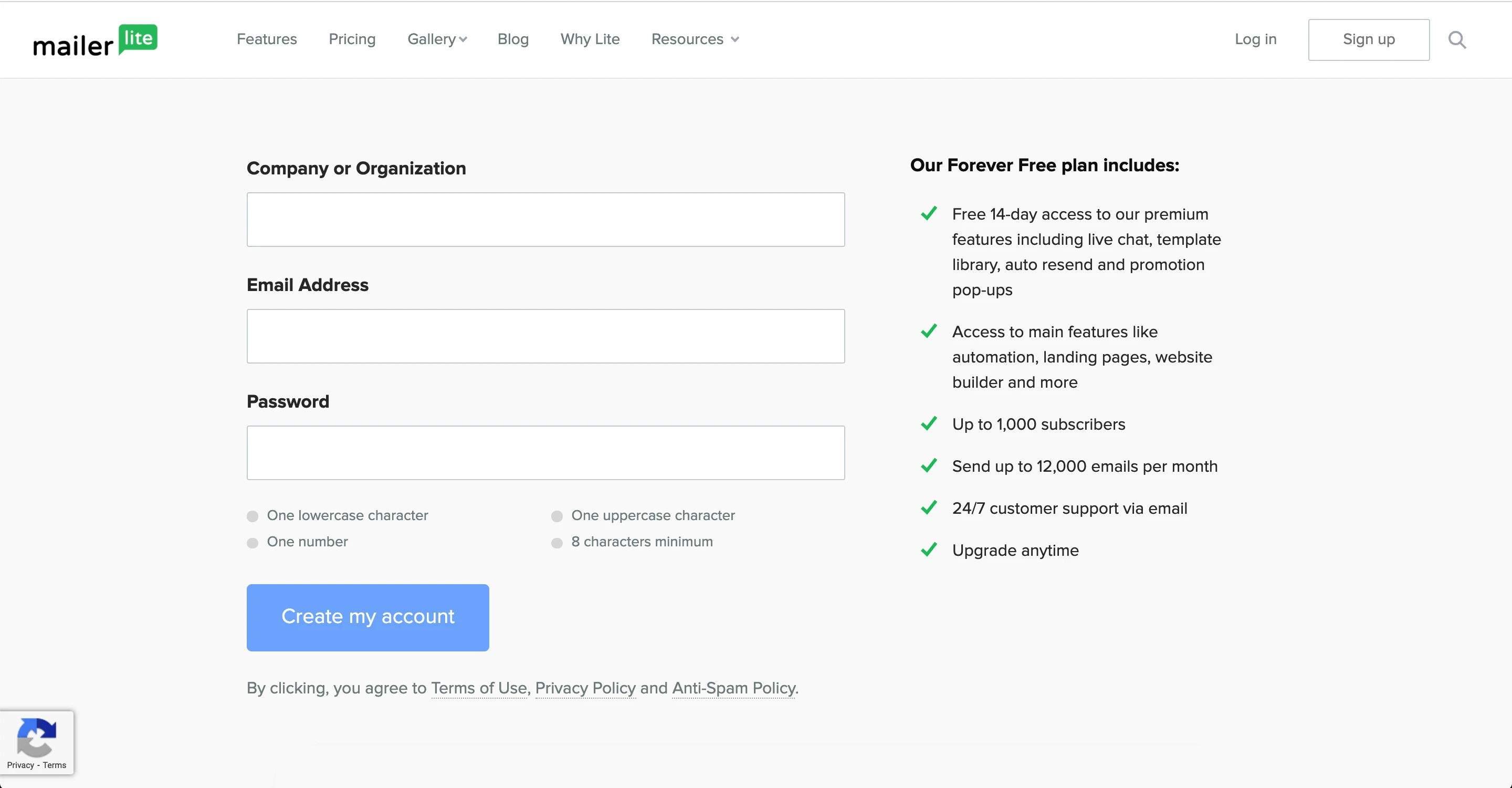Click the reCAPTCHA badge icon
Screen dimensions: 1512x788
pyautogui.click(x=36, y=737)
